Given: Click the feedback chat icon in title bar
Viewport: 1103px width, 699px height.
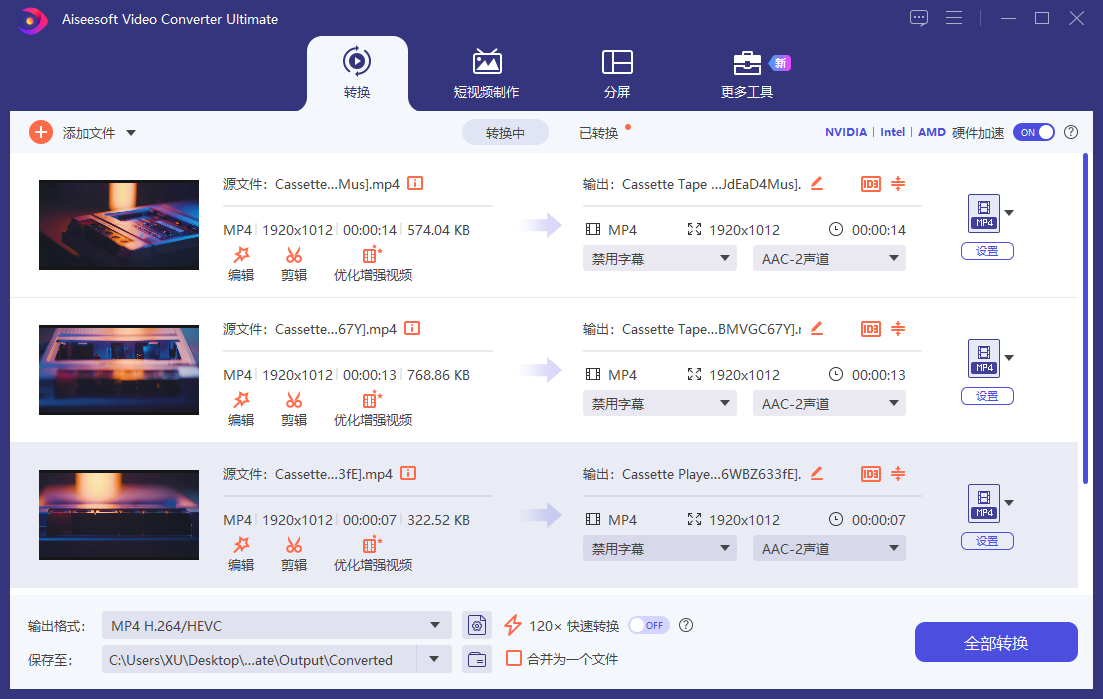Looking at the screenshot, I should click(918, 18).
